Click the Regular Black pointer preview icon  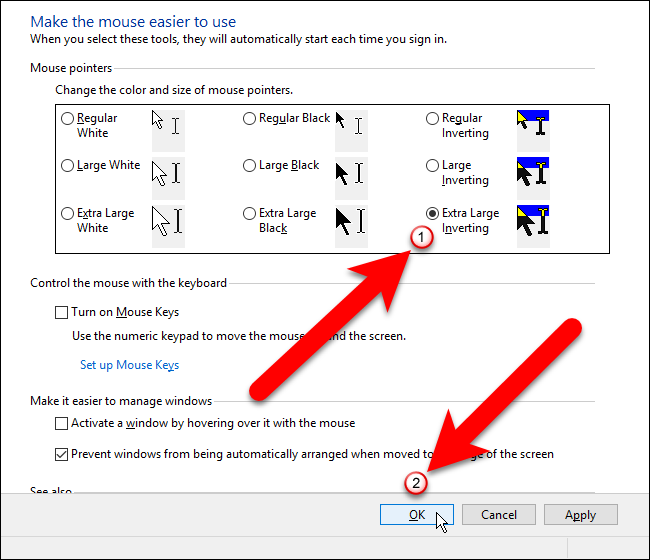pos(350,126)
